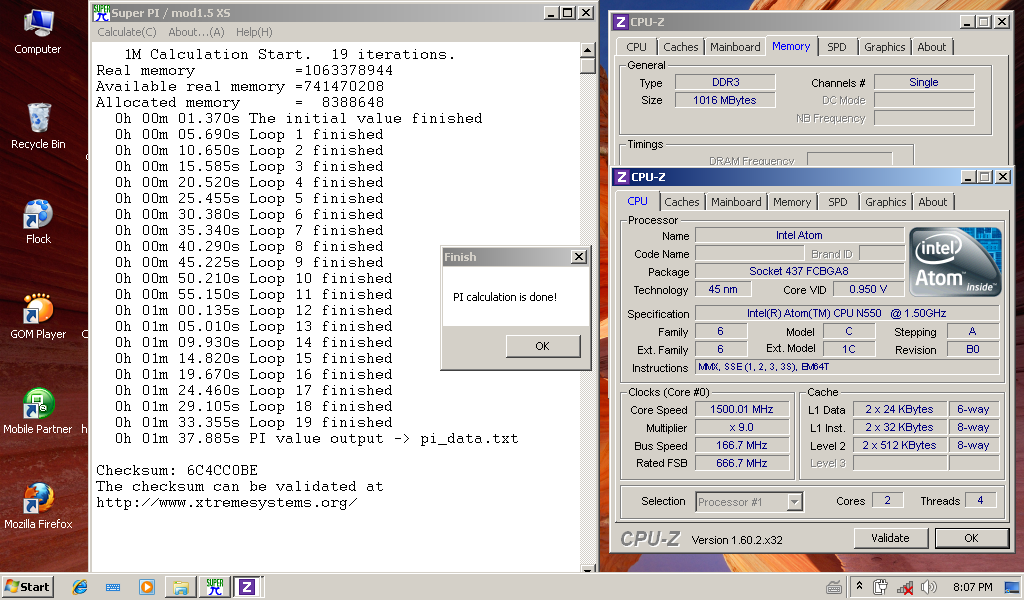Click the Specification Intel(R) Atom N550 field

(x=846, y=313)
